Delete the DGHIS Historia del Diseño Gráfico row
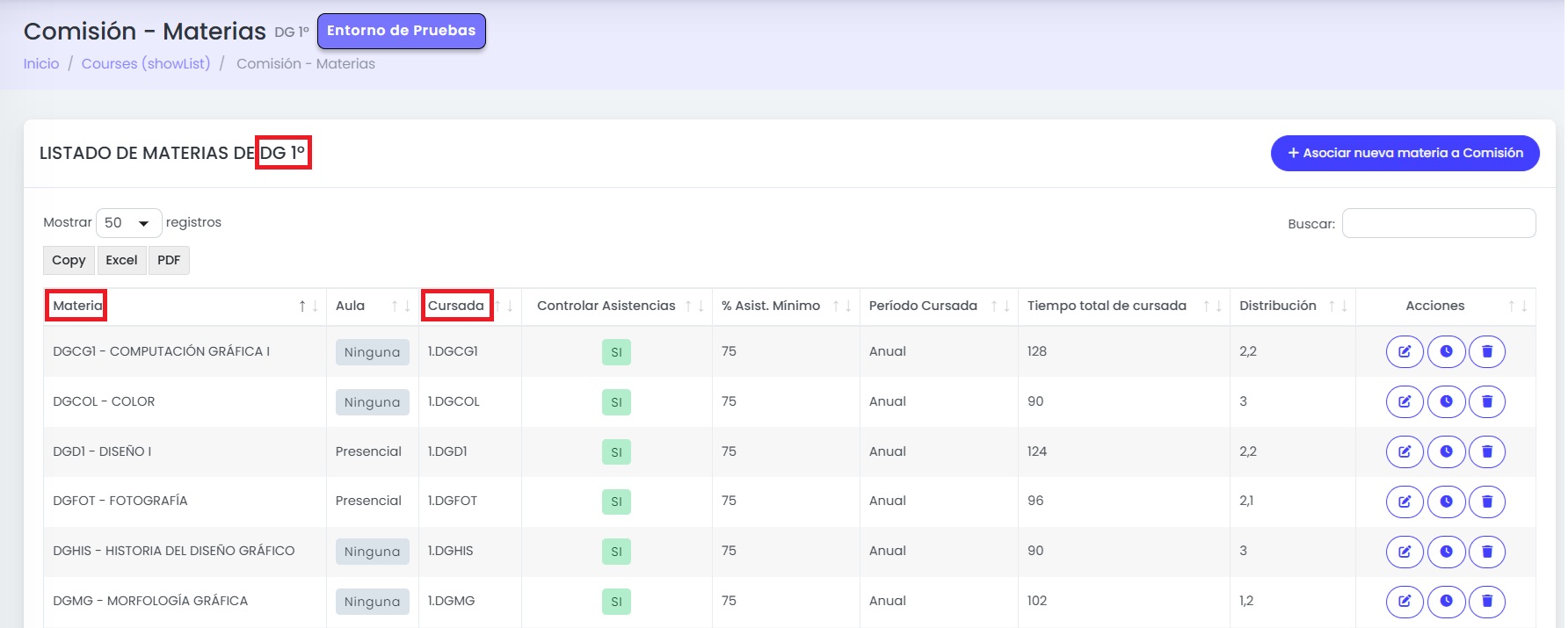Viewport: 1568px width, 628px height. pos(1487,552)
